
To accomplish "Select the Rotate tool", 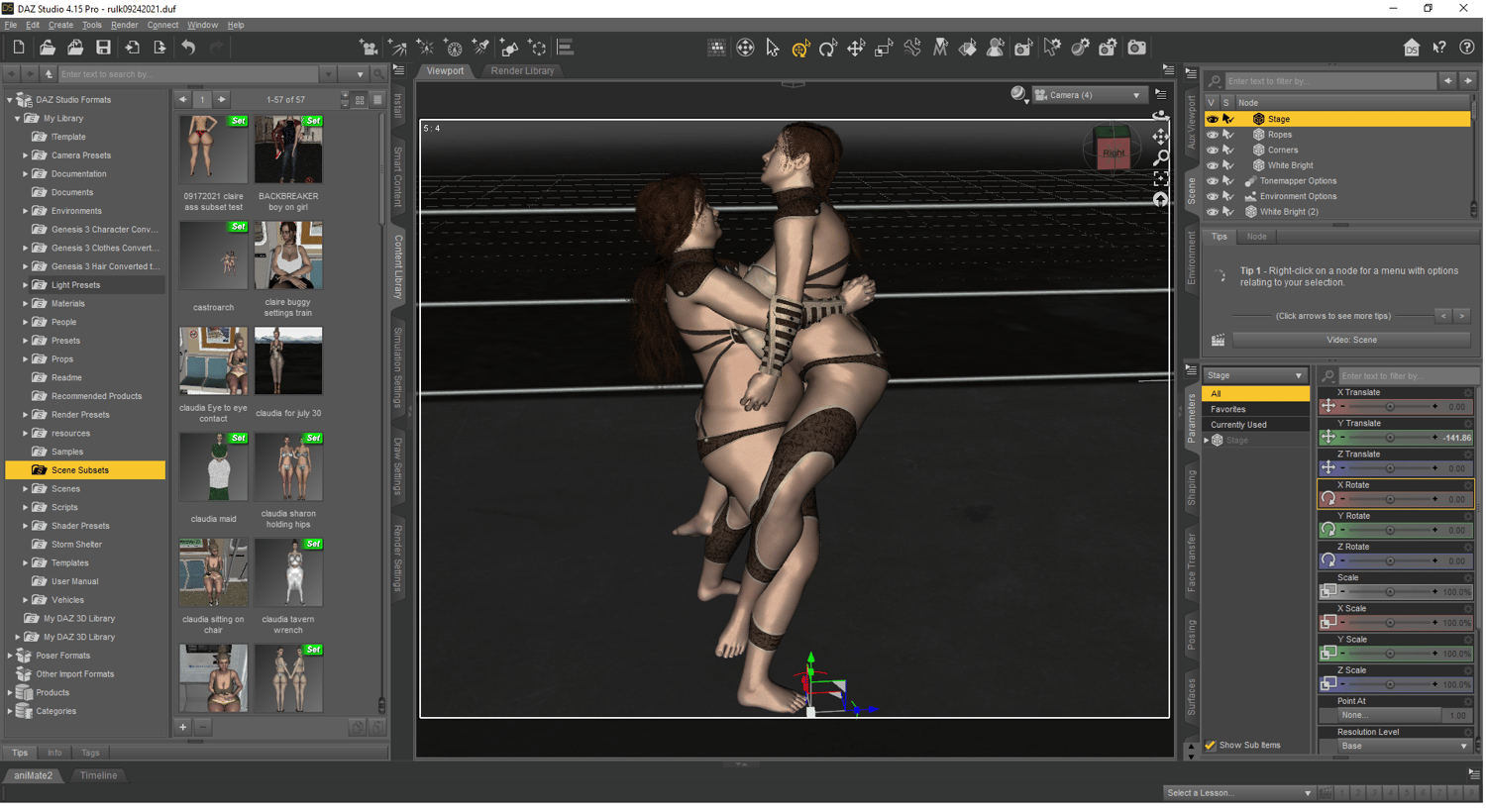I will coord(828,48).
